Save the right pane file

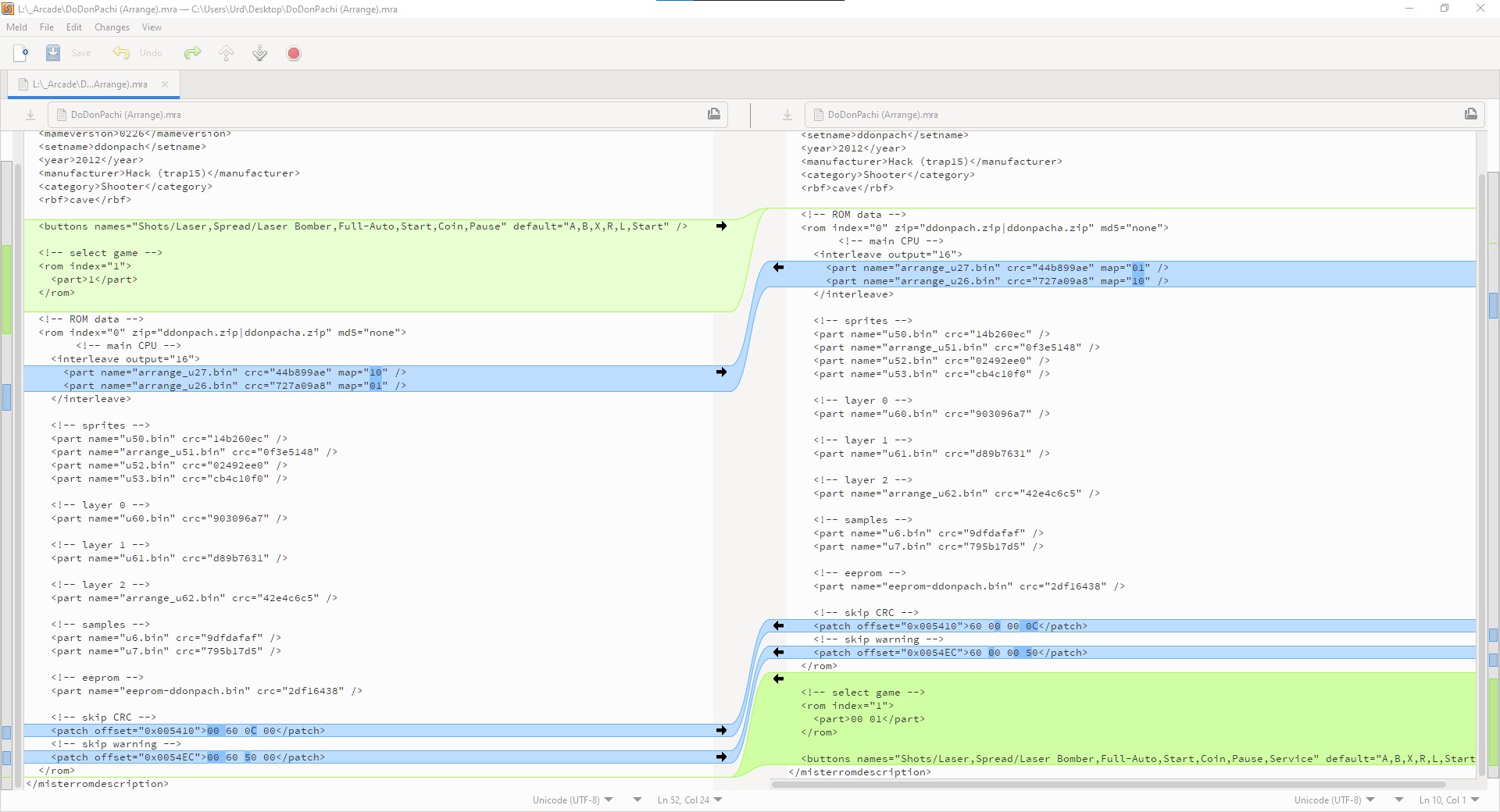[x=1471, y=114]
